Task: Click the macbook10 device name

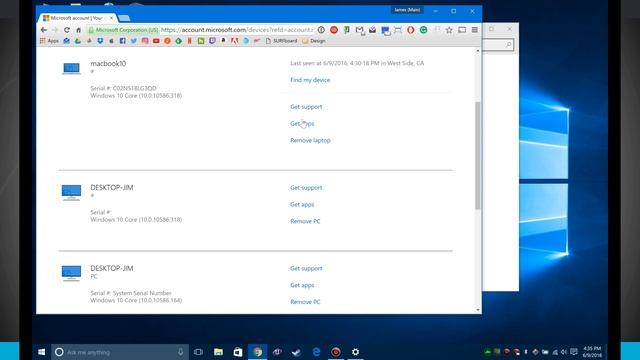Action: coord(108,63)
